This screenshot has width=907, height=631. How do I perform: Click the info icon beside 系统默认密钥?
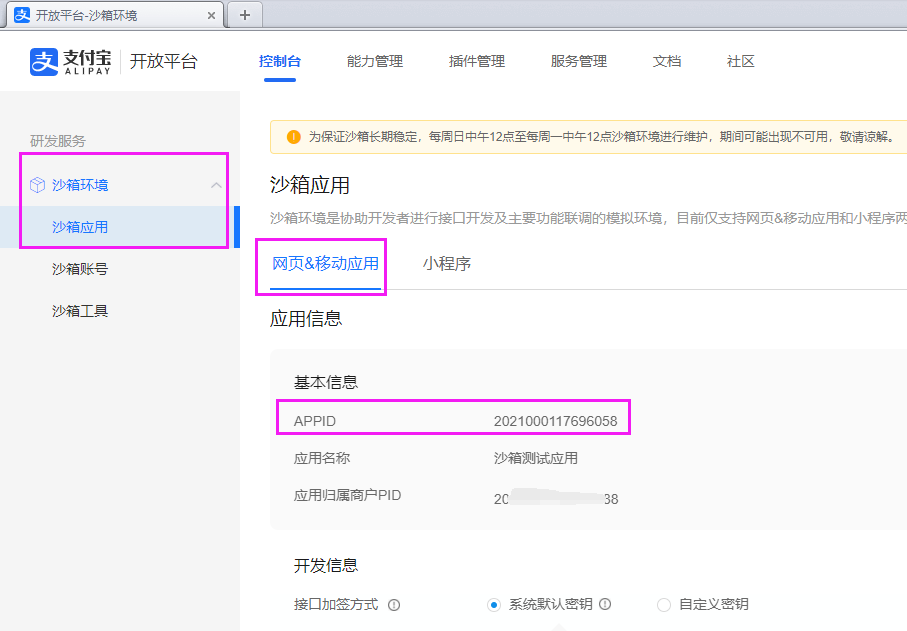605,604
